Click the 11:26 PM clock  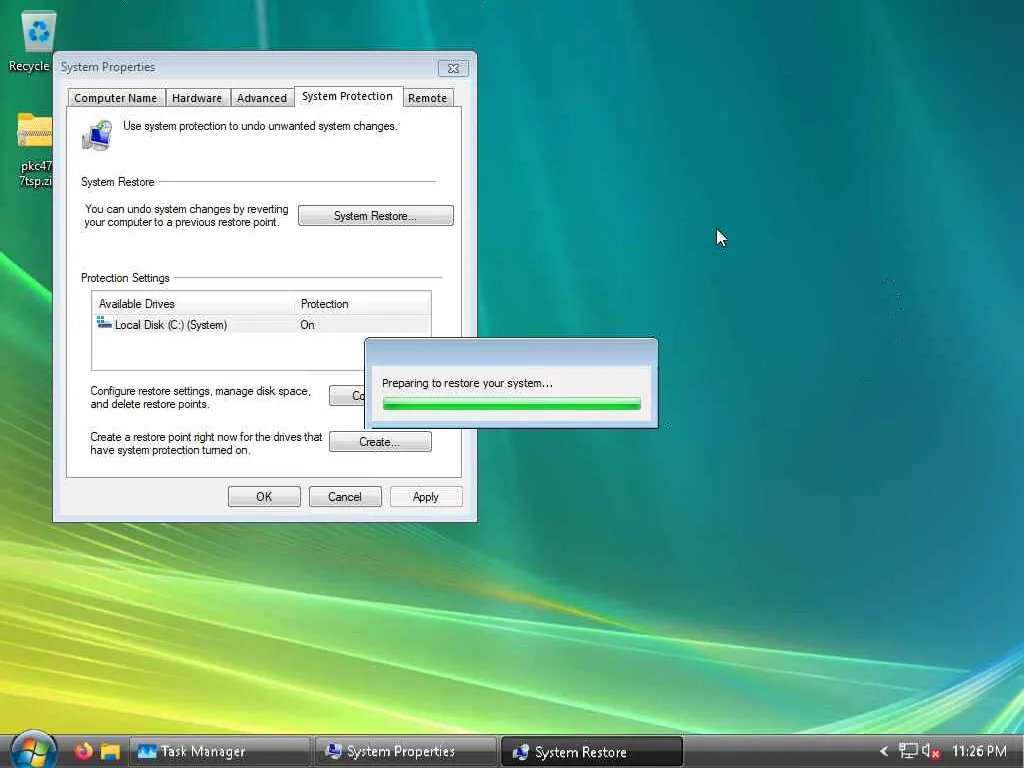click(979, 752)
